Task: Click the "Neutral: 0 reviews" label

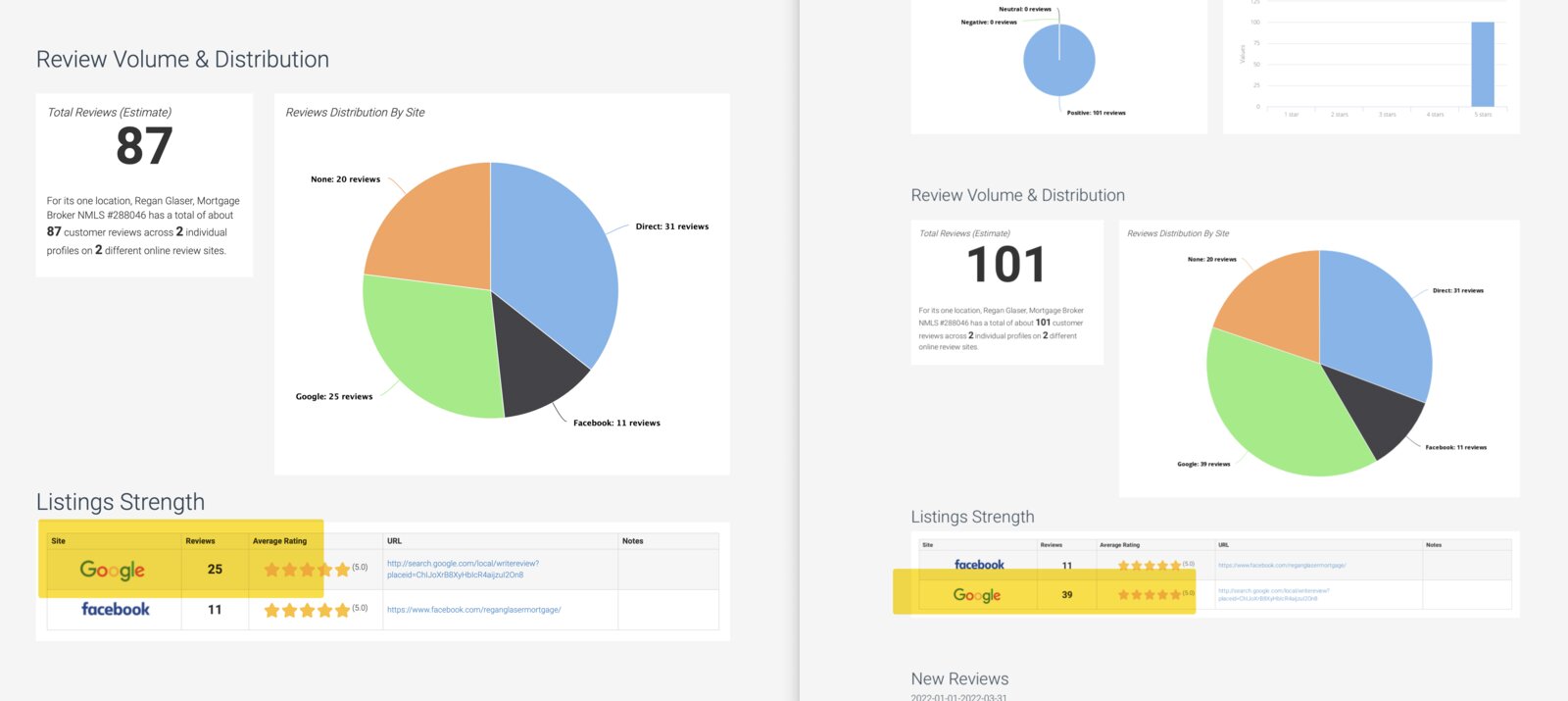Action: click(1025, 9)
